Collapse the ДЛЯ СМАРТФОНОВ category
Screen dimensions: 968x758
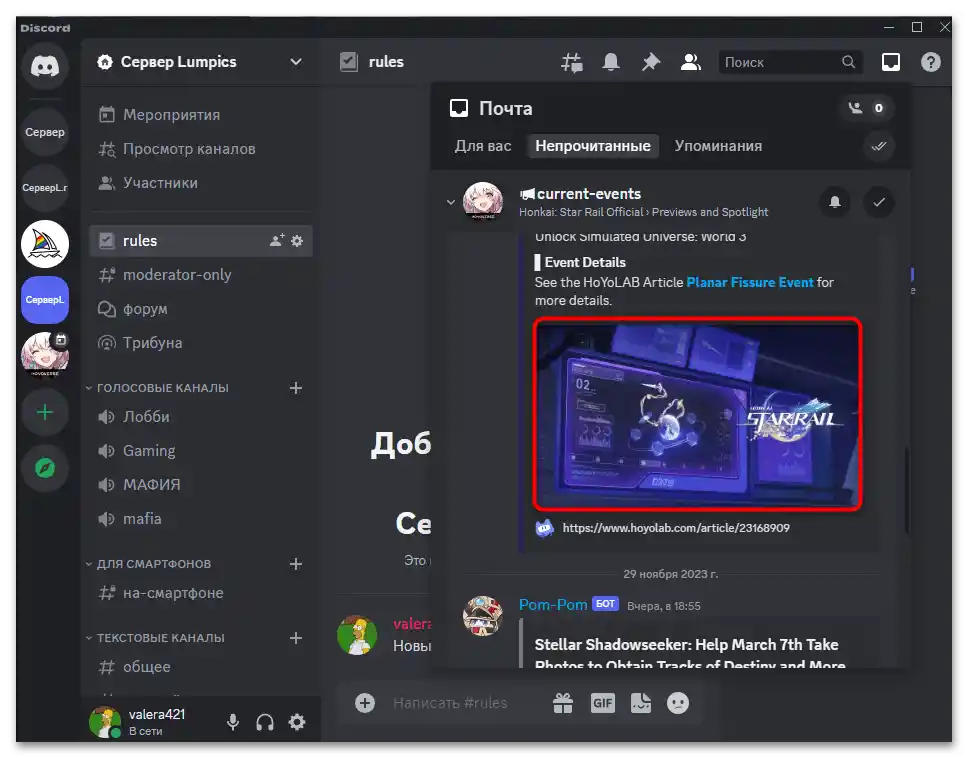149,564
